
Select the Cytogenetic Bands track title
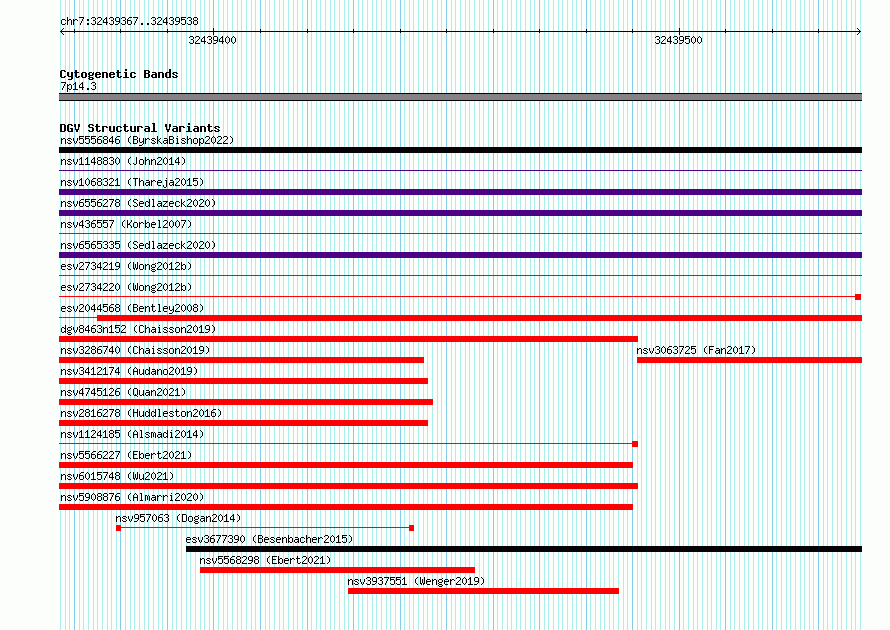point(119,74)
